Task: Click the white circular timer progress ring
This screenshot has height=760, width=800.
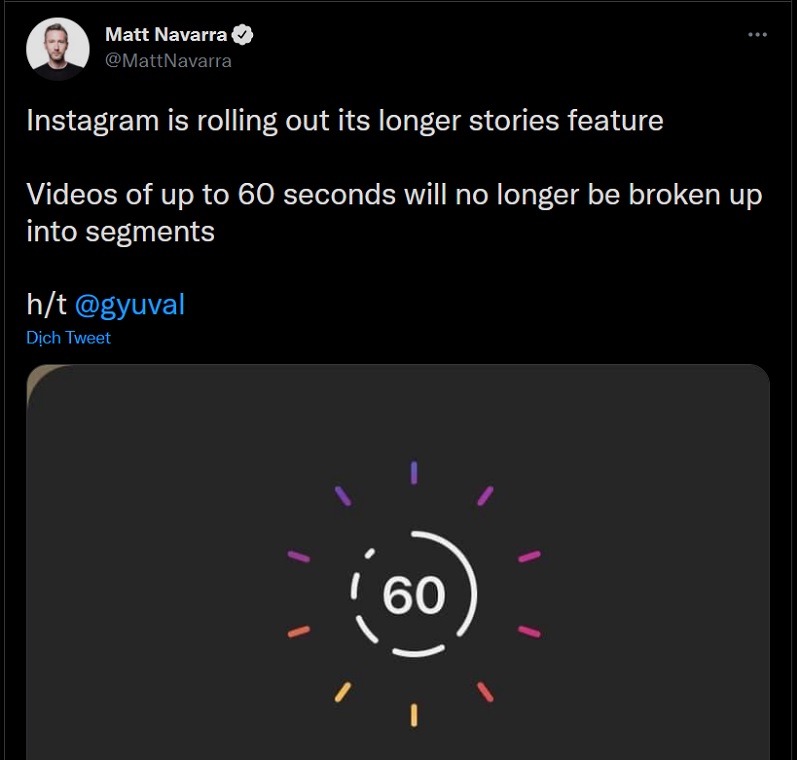Action: tap(473, 594)
